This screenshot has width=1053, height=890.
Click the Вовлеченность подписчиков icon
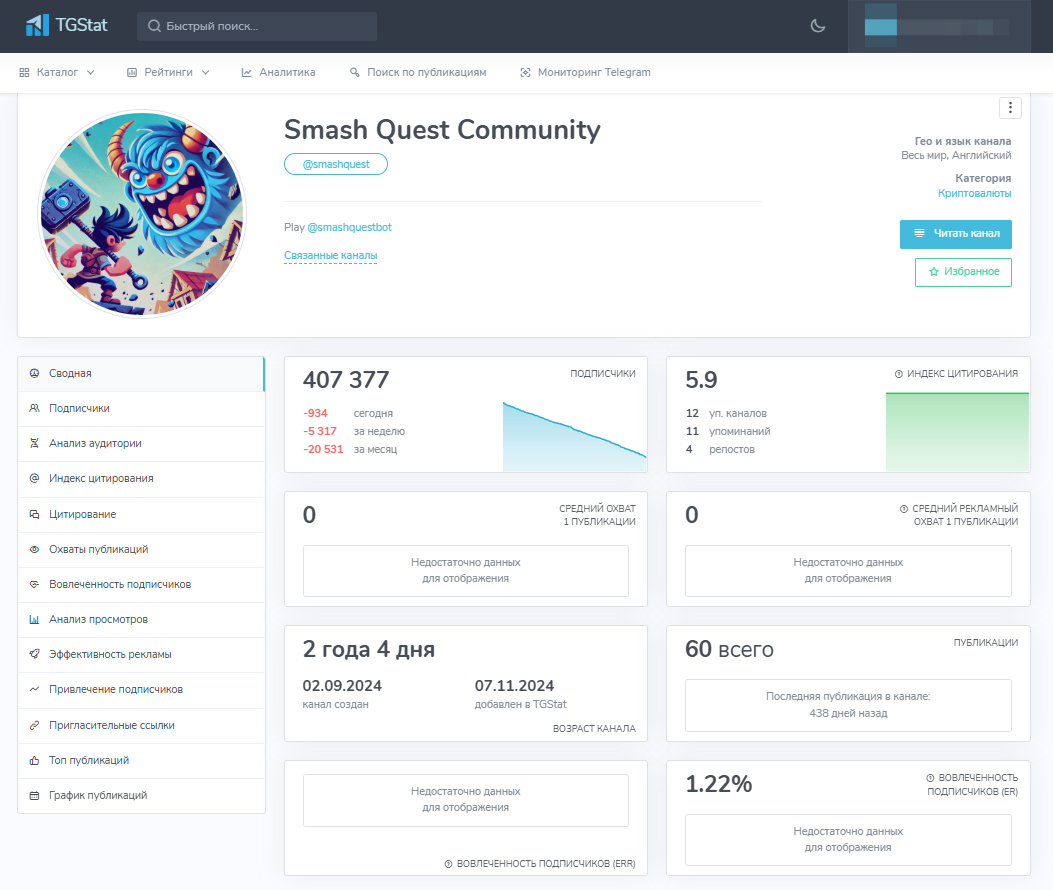pyautogui.click(x=34, y=584)
